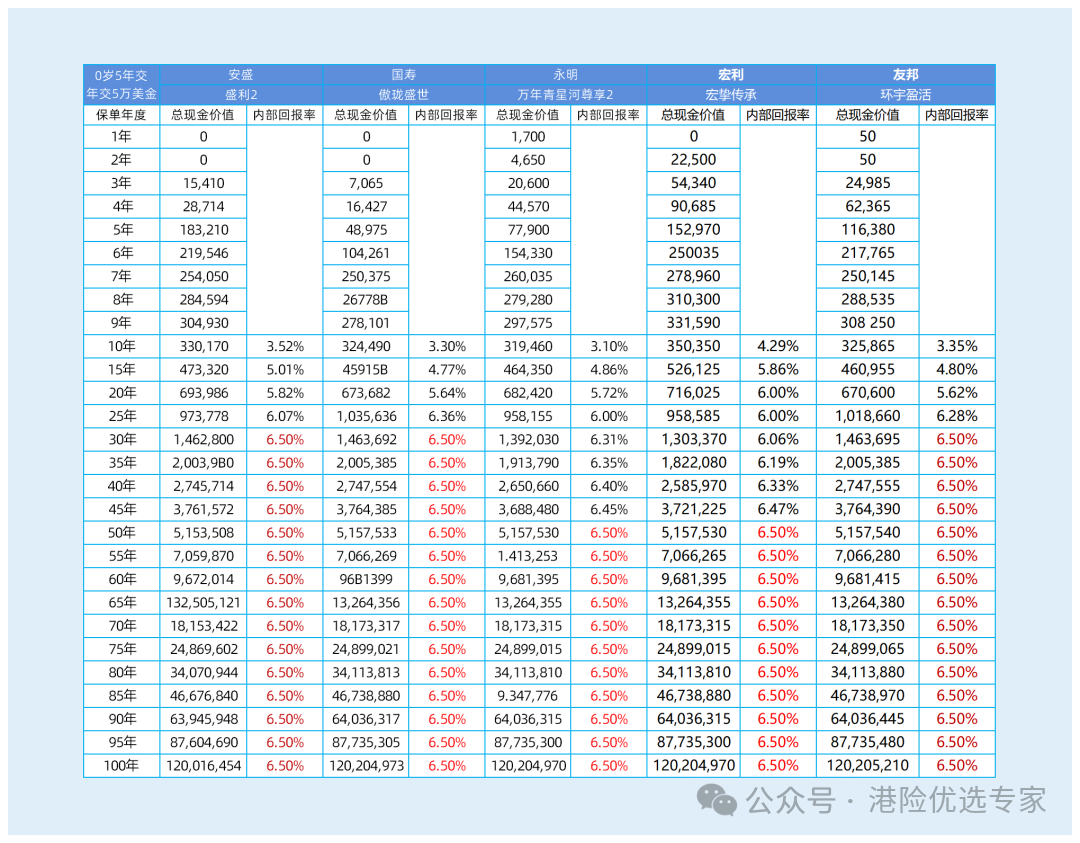Screen dimensions: 1080x843
Task: Select the rate '5.64%'
Action: (x=447, y=393)
